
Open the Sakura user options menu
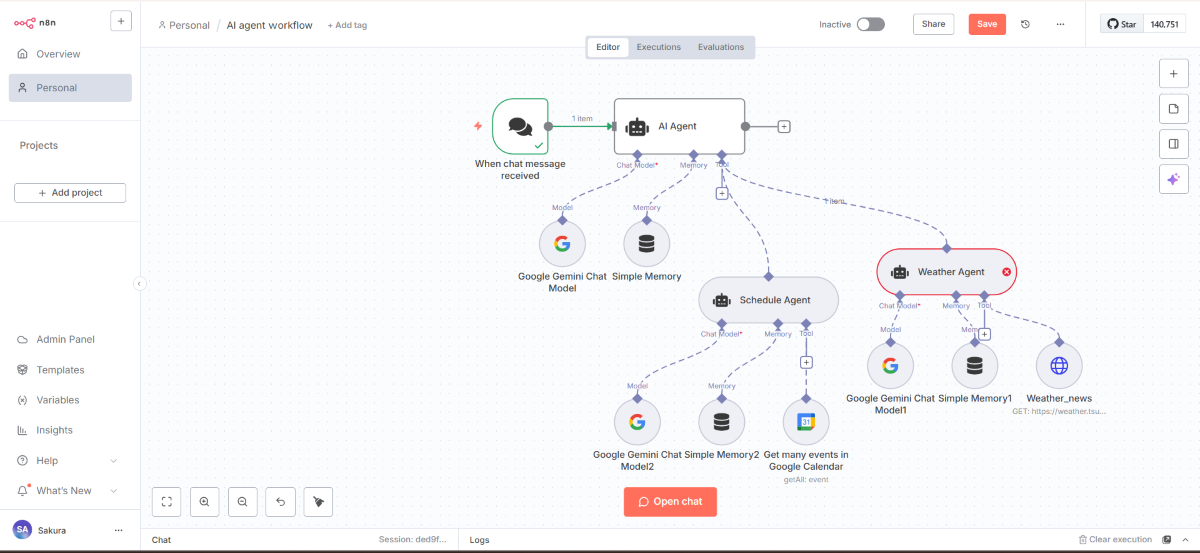coord(119,530)
